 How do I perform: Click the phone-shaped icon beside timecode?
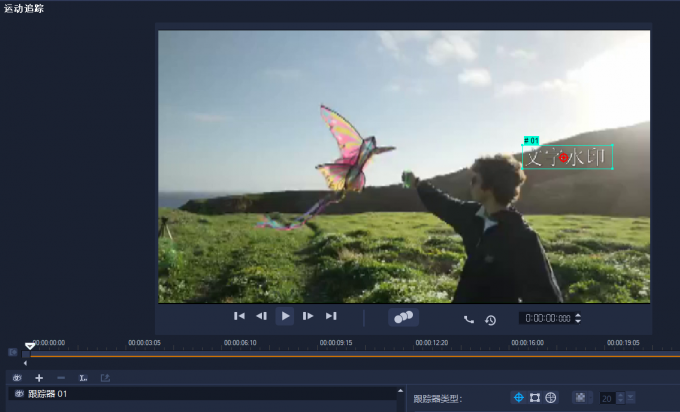(469, 320)
